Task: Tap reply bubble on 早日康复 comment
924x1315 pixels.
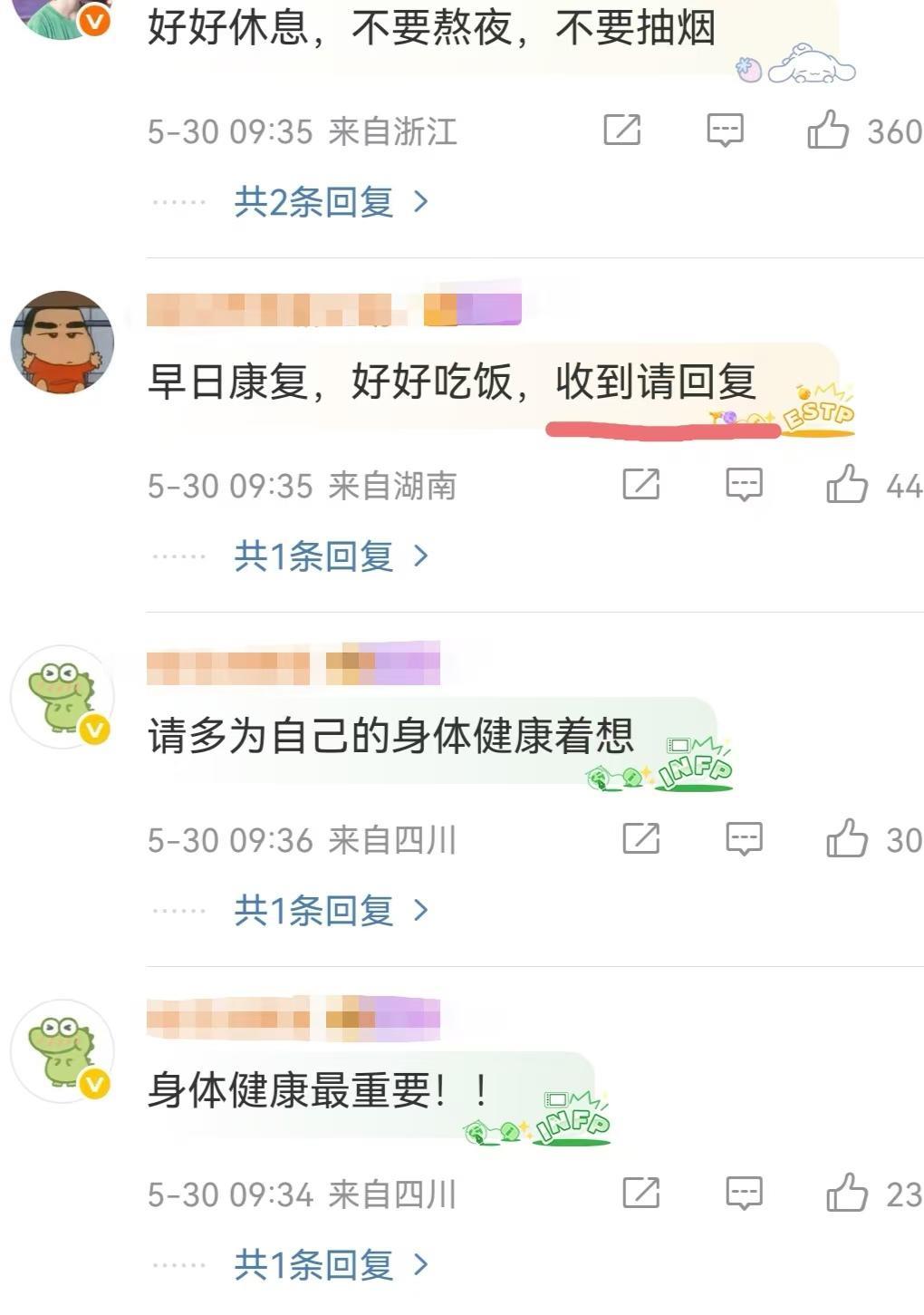Action: click(745, 486)
